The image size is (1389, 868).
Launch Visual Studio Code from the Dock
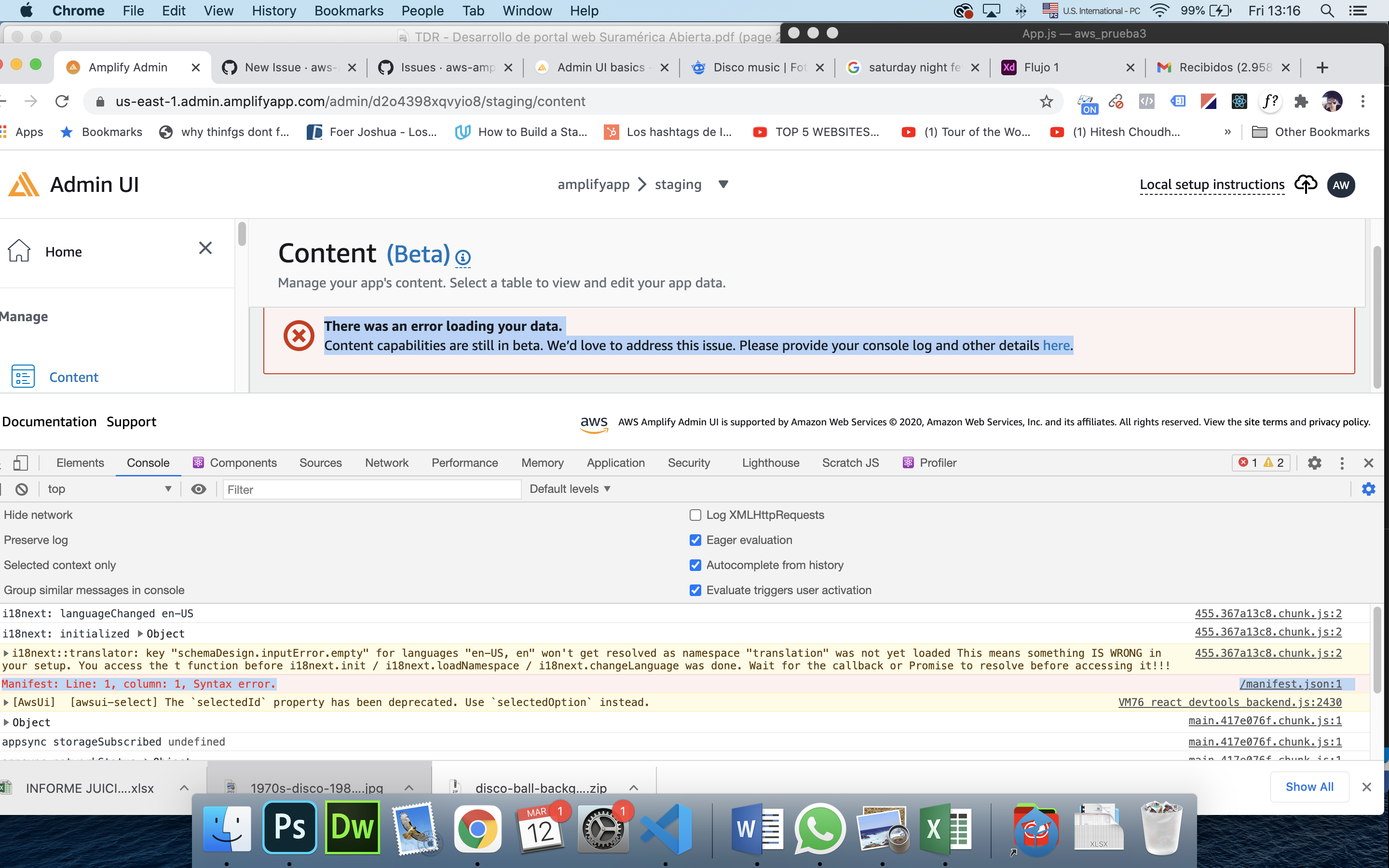(x=667, y=827)
